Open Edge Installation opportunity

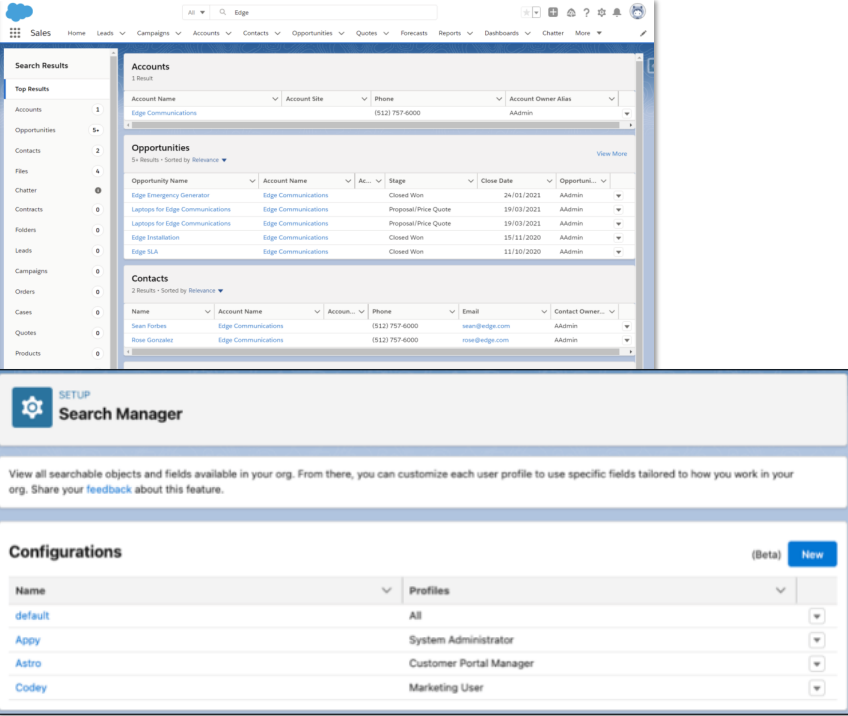click(x=155, y=237)
